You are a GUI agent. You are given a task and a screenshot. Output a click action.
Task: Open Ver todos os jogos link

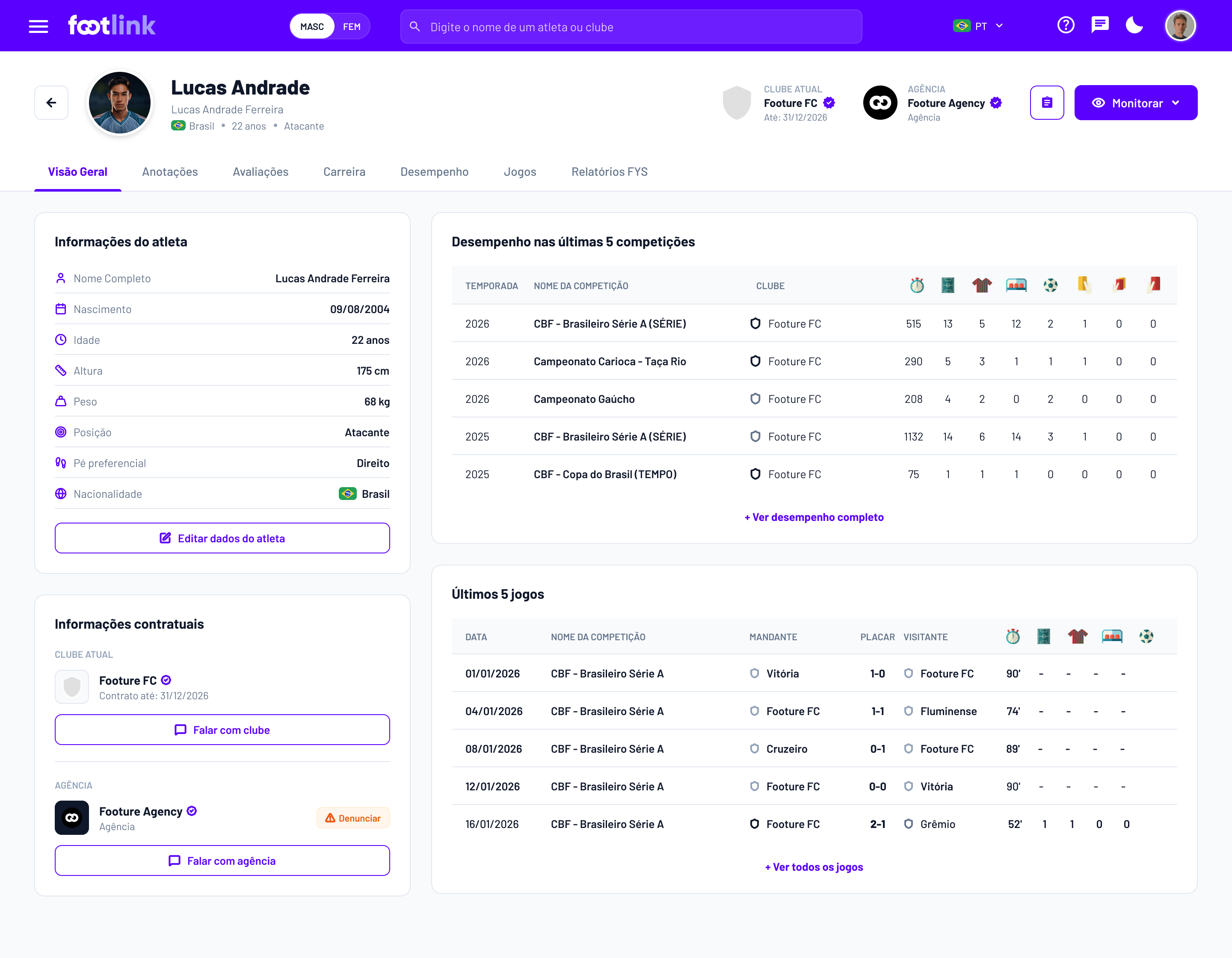tap(814, 867)
